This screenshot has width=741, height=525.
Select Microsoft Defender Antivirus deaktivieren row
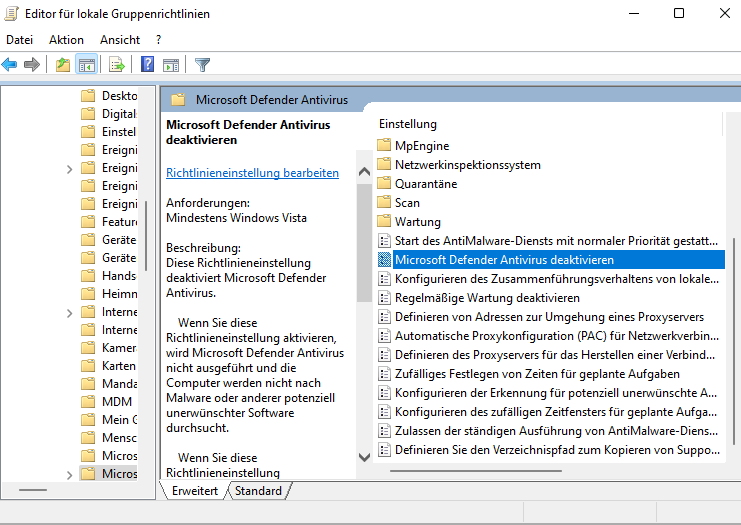pyautogui.click(x=551, y=259)
